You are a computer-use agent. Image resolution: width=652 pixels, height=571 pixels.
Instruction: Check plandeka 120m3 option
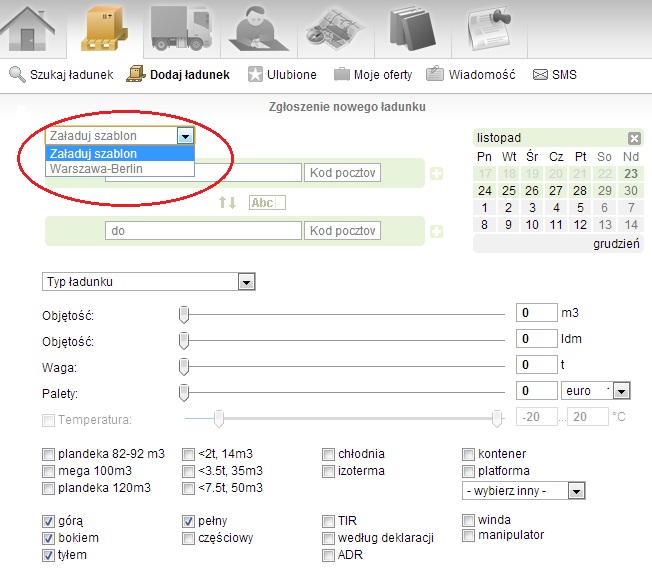[x=48, y=488]
